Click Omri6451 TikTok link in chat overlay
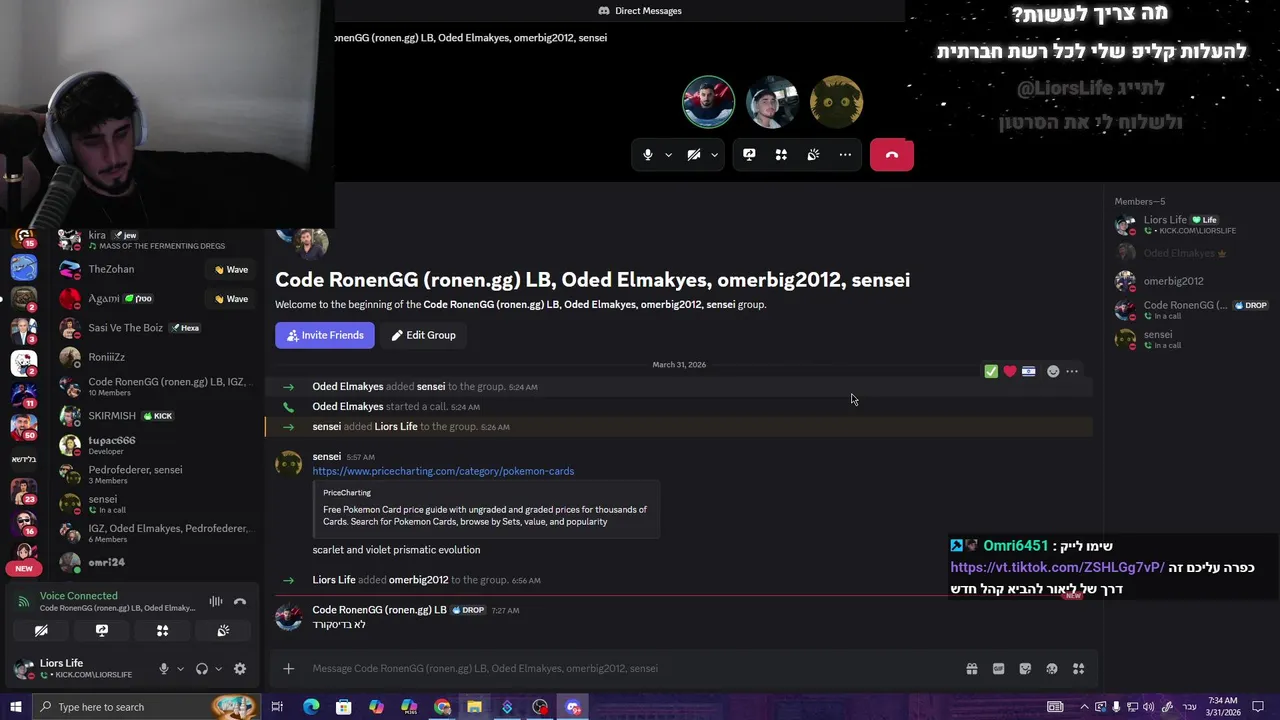The image size is (1280, 720). 1057,567
